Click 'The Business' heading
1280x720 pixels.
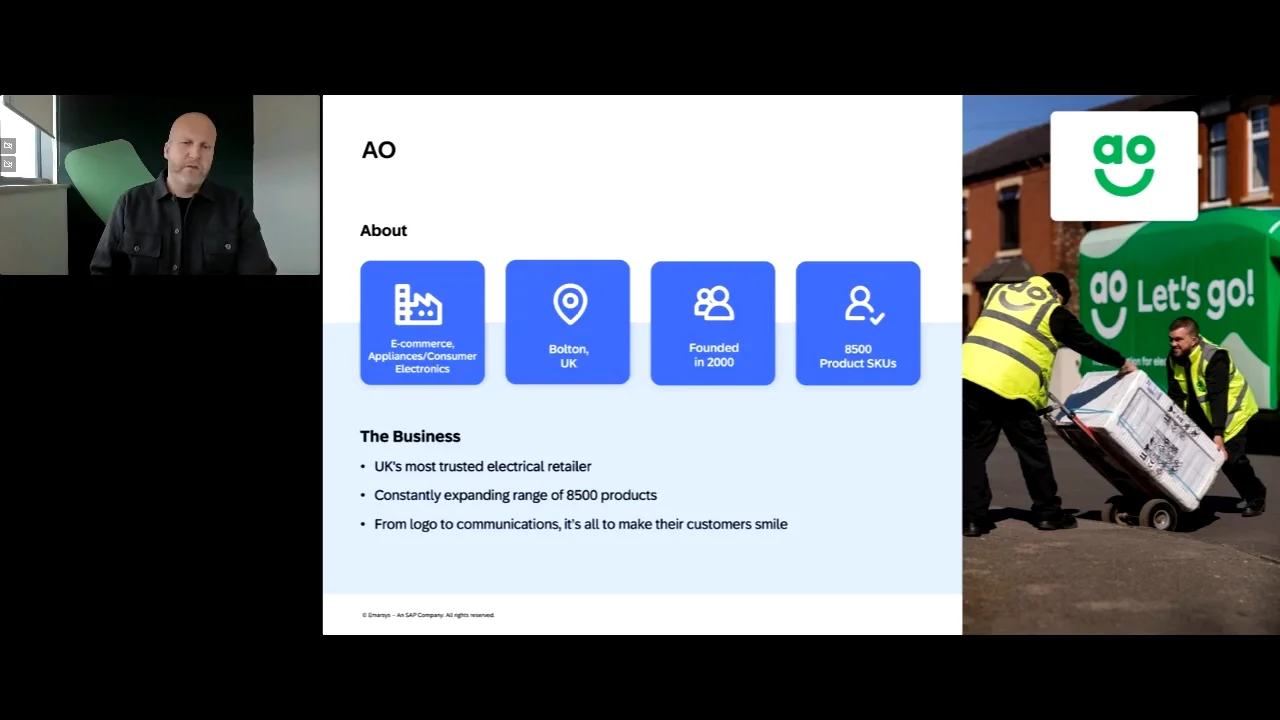point(410,436)
